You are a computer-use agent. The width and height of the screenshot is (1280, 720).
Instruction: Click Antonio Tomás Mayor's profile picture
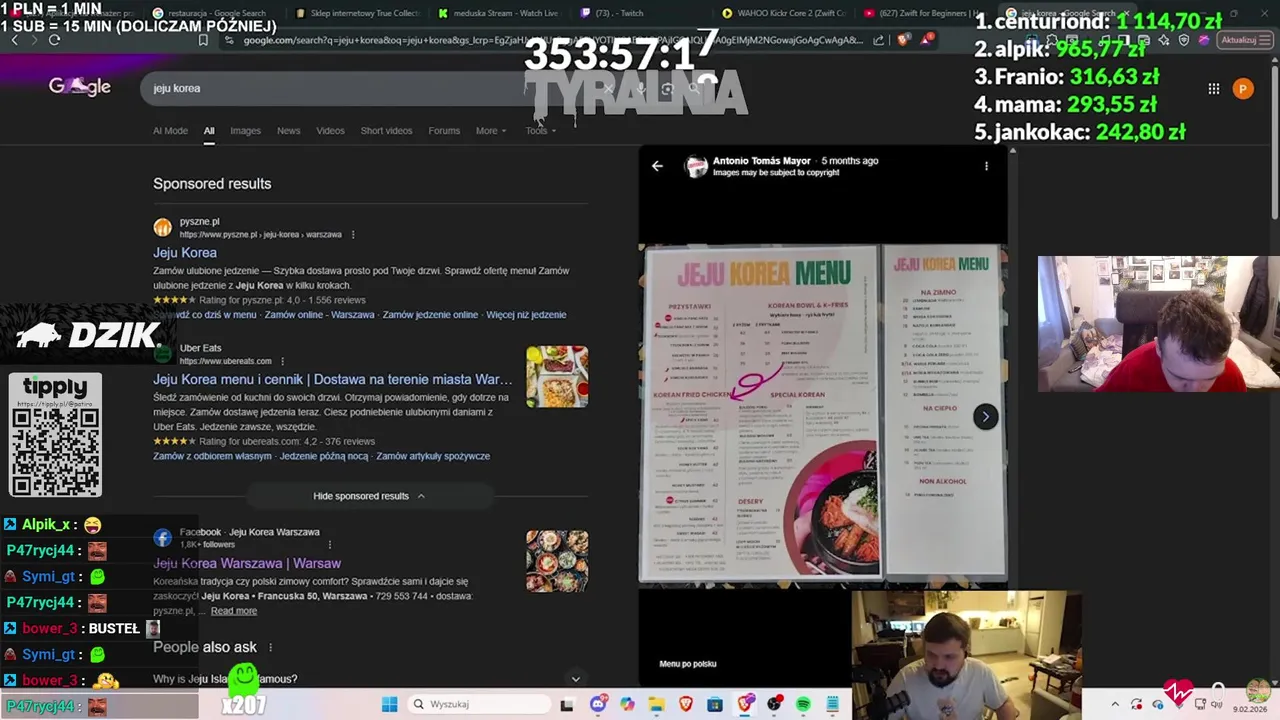click(x=696, y=166)
